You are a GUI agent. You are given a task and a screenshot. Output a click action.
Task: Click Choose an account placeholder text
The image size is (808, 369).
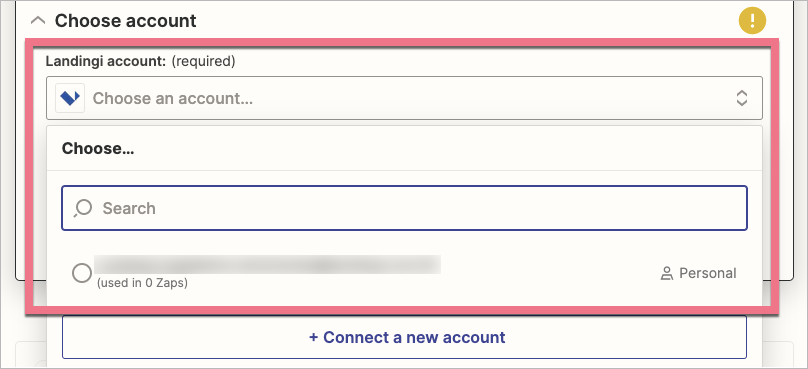[173, 98]
